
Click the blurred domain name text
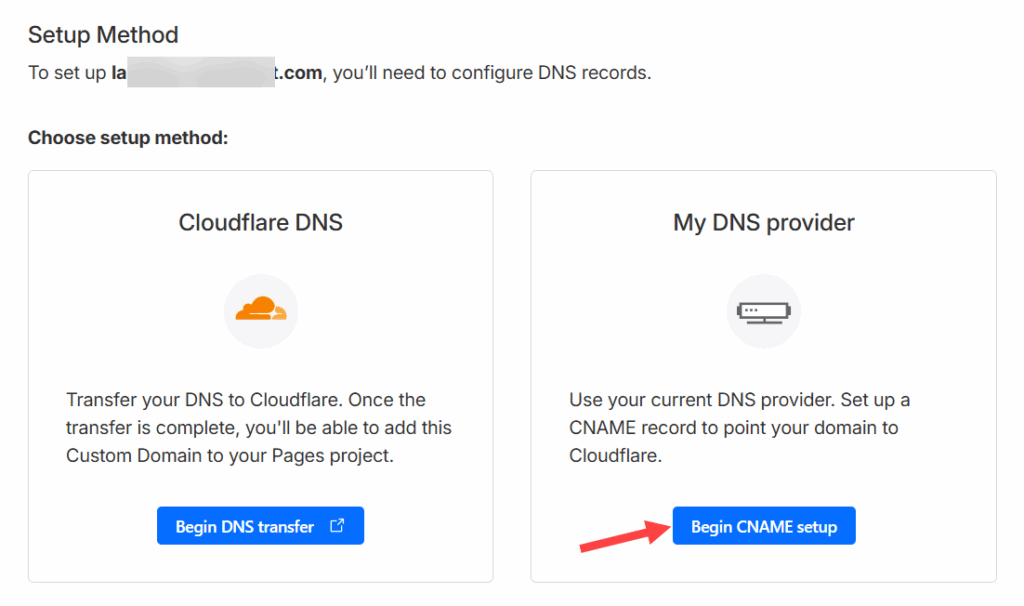200,73
